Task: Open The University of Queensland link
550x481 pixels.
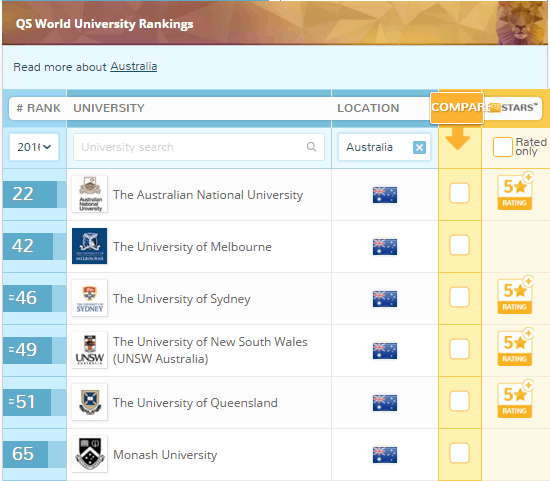Action: point(195,403)
